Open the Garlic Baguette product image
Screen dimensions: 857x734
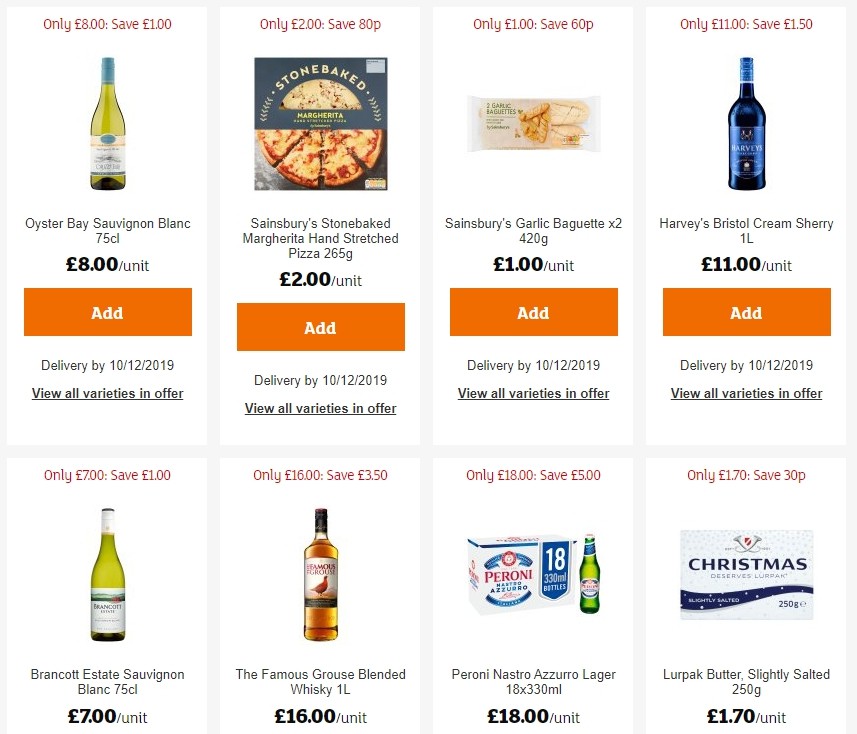click(x=533, y=124)
